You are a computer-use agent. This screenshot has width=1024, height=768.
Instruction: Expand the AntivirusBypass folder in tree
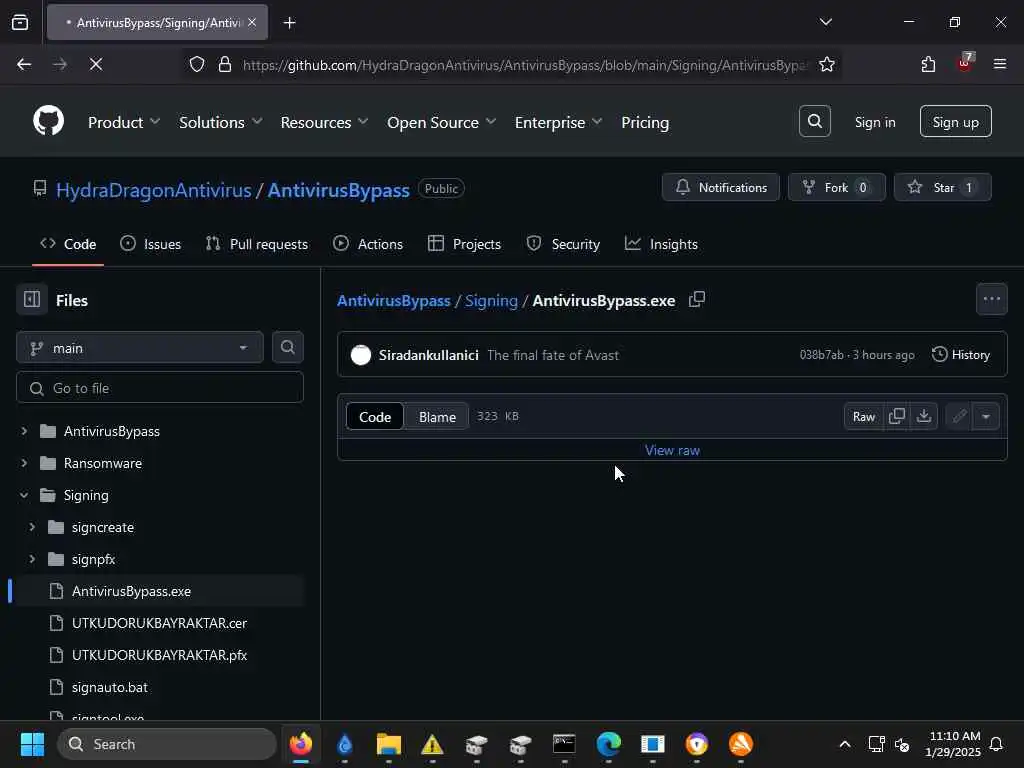pyautogui.click(x=24, y=431)
